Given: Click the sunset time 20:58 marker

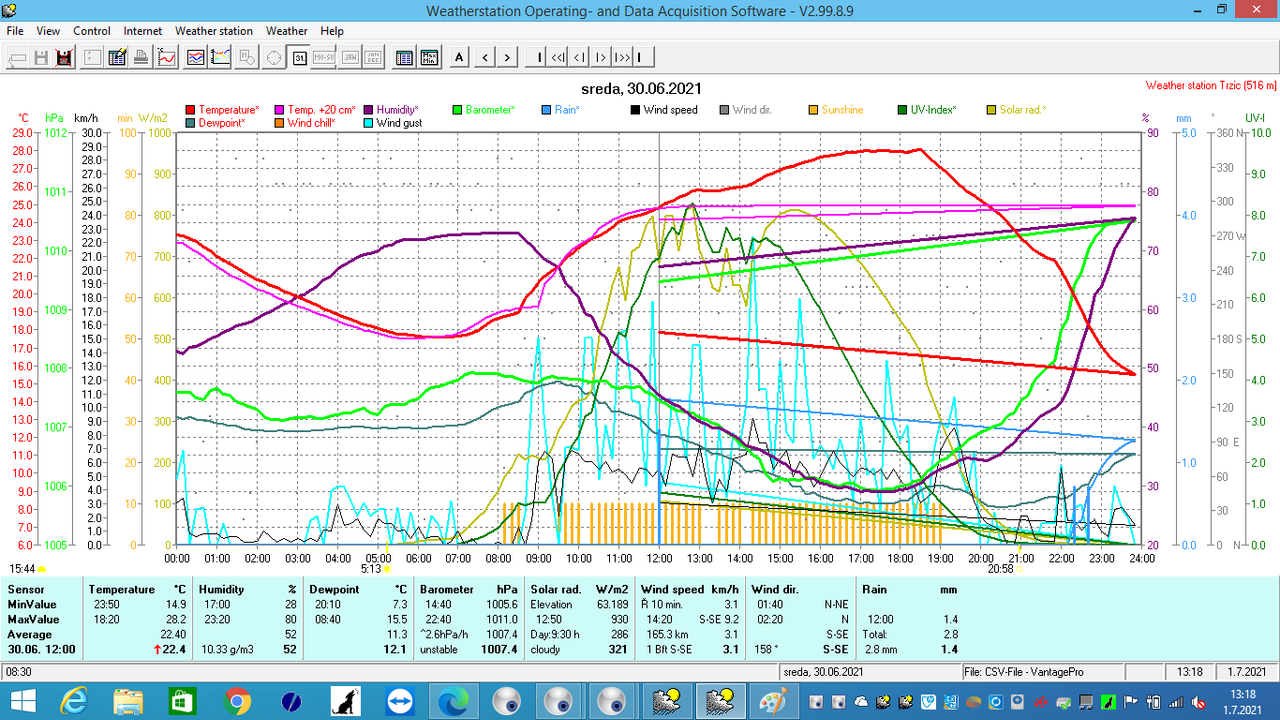Looking at the screenshot, I should (x=1000, y=568).
